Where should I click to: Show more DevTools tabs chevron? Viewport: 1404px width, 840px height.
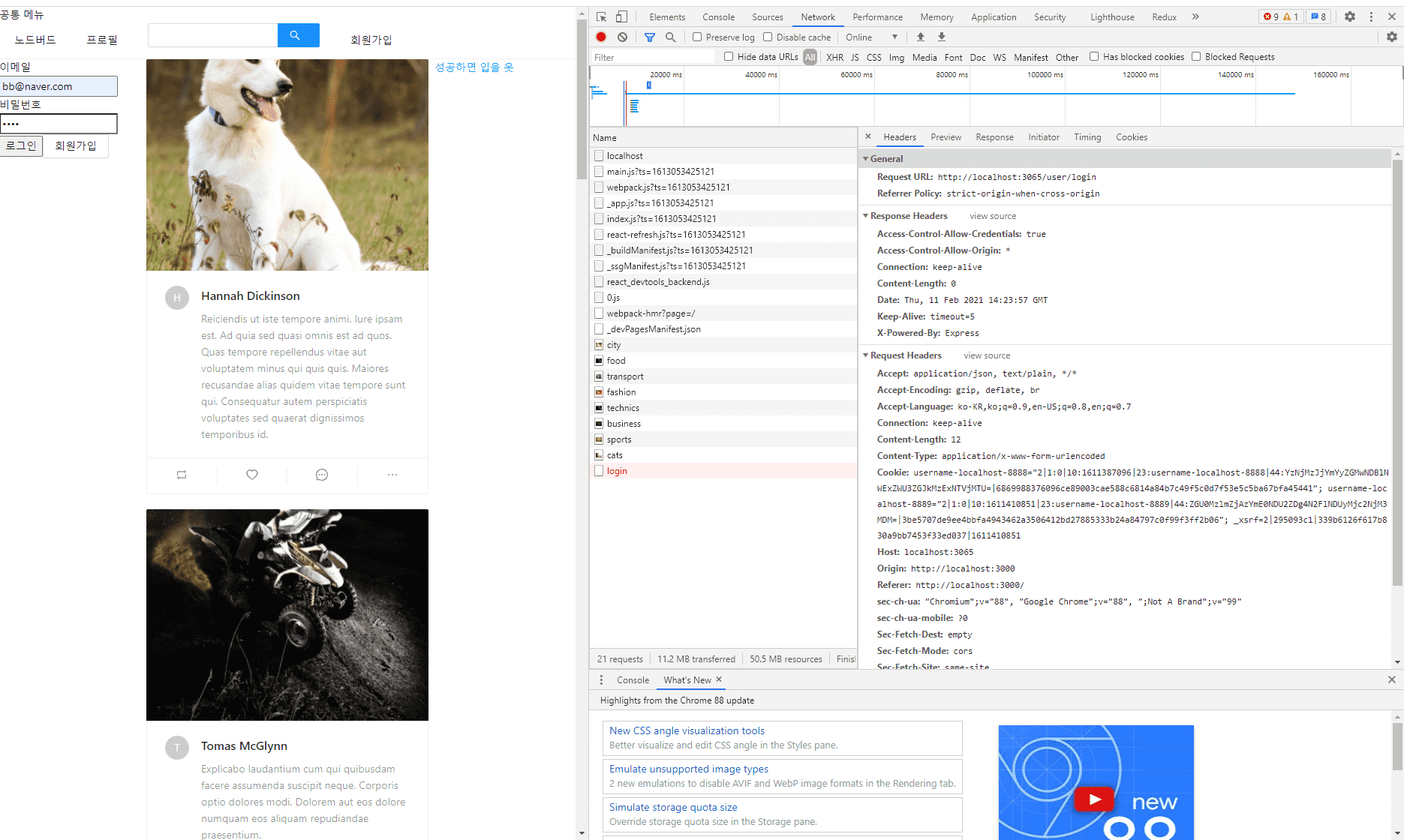pyautogui.click(x=1195, y=16)
